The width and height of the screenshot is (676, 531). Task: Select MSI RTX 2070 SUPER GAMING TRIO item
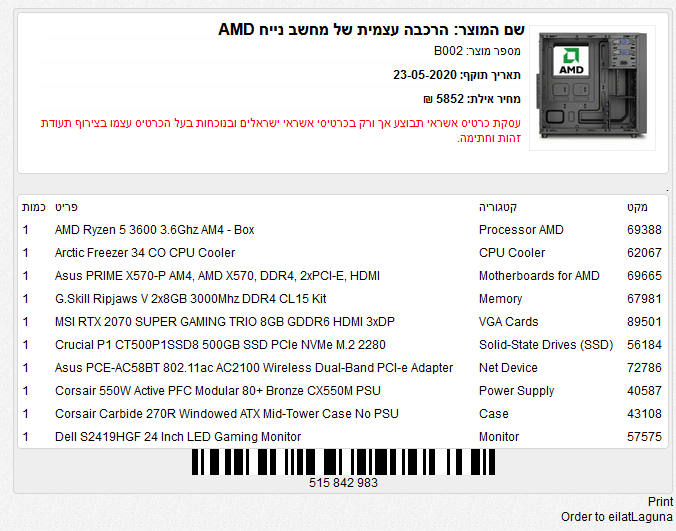point(225,322)
